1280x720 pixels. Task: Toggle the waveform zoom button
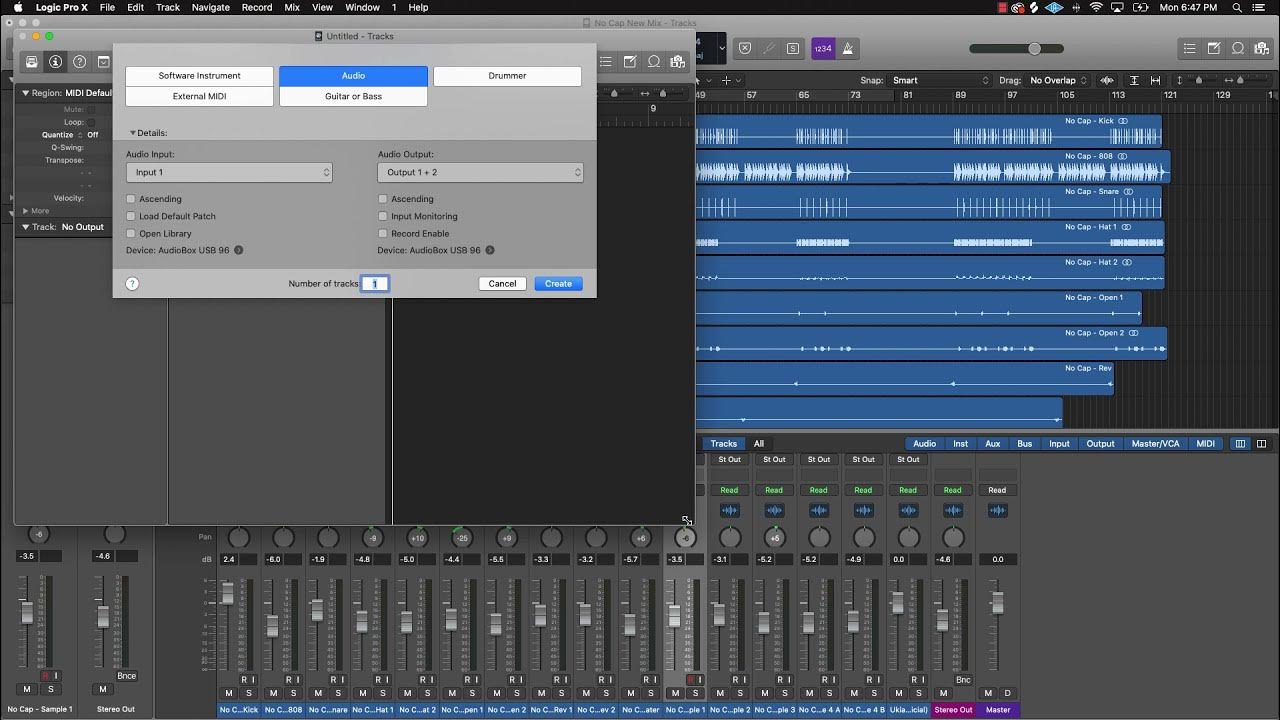[1107, 80]
